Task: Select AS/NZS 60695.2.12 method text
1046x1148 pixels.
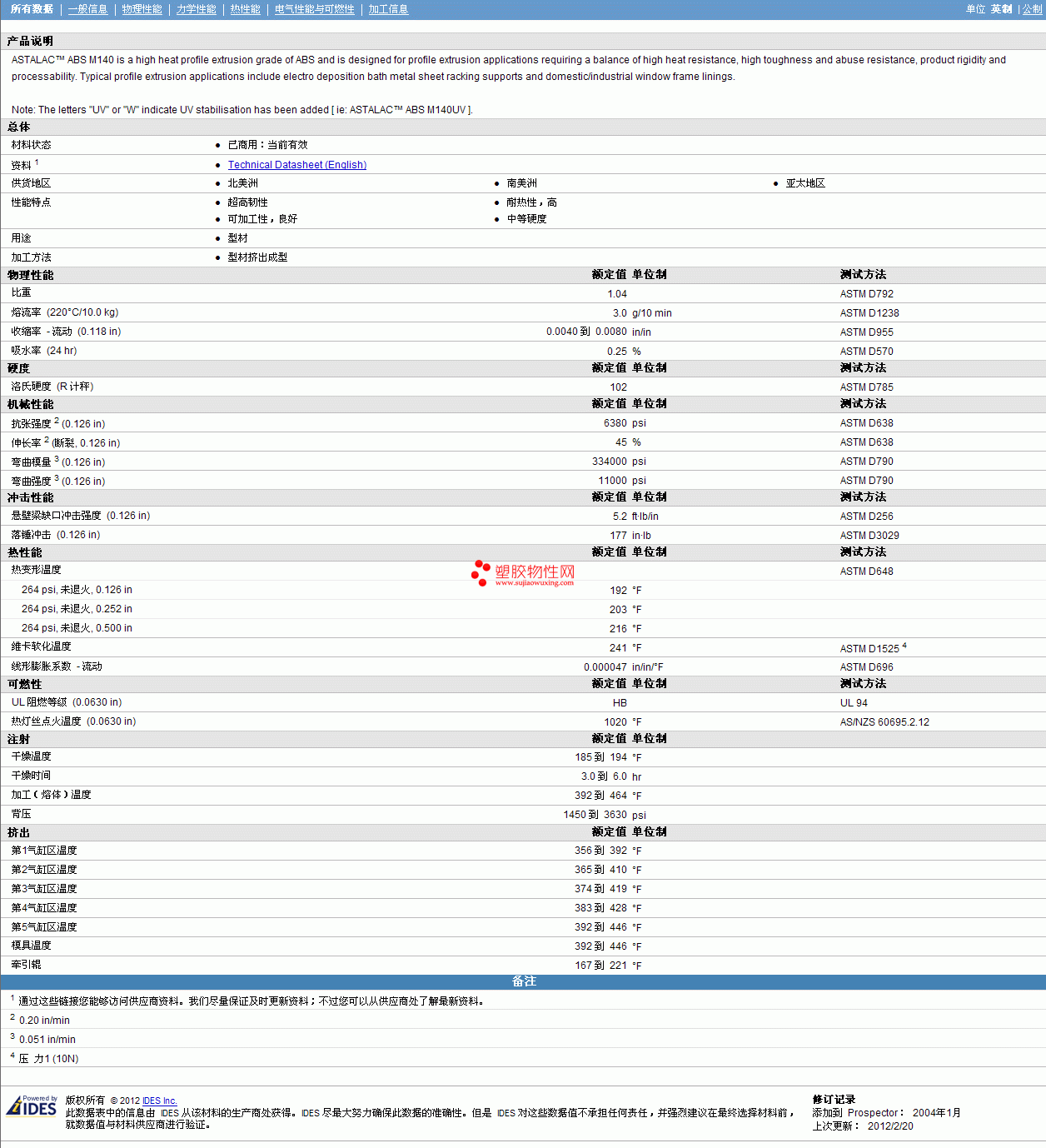Action: click(884, 722)
